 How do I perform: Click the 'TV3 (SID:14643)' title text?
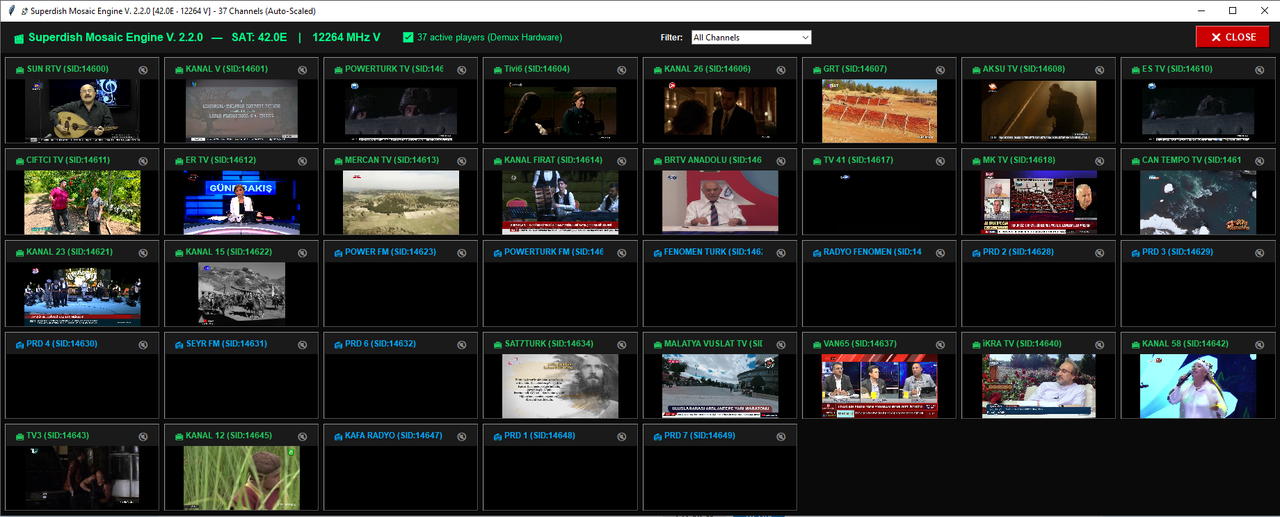pos(58,436)
